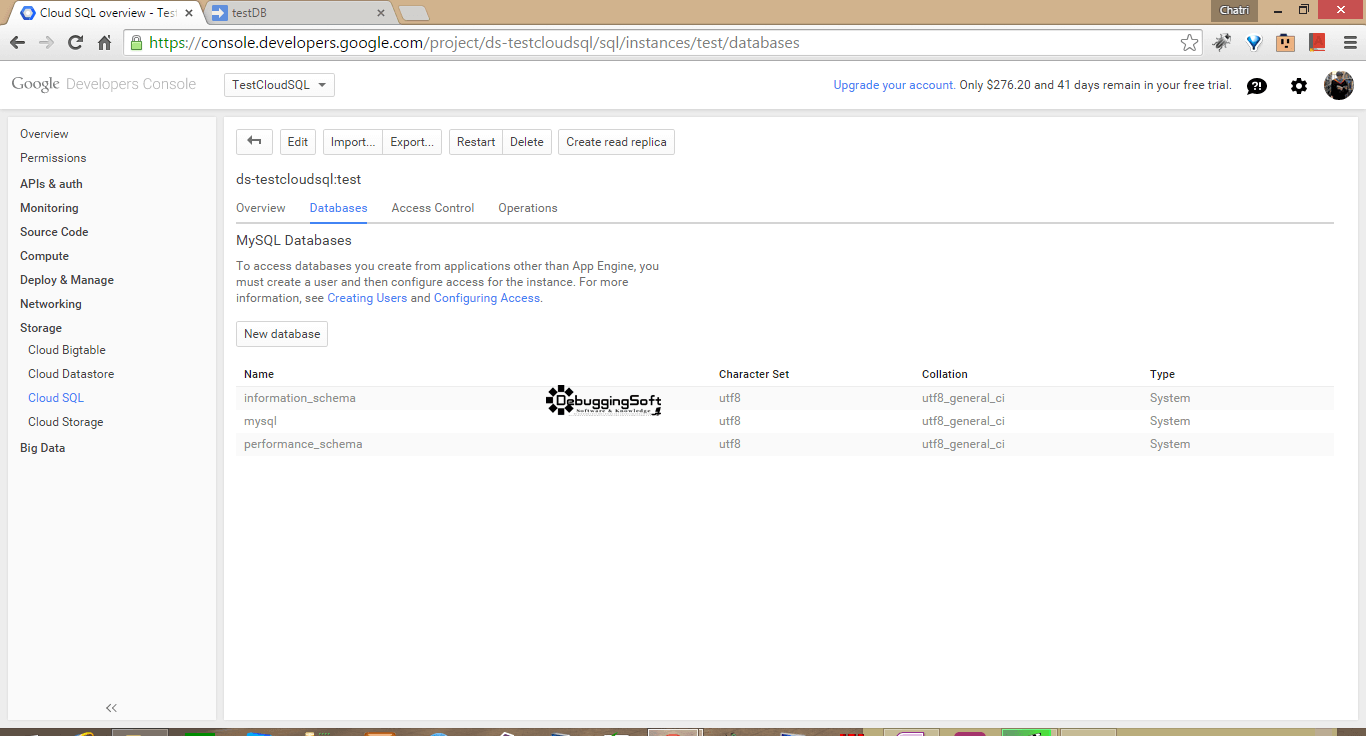Bookmark this page with the star icon
The height and width of the screenshot is (736, 1366).
[x=1189, y=43]
